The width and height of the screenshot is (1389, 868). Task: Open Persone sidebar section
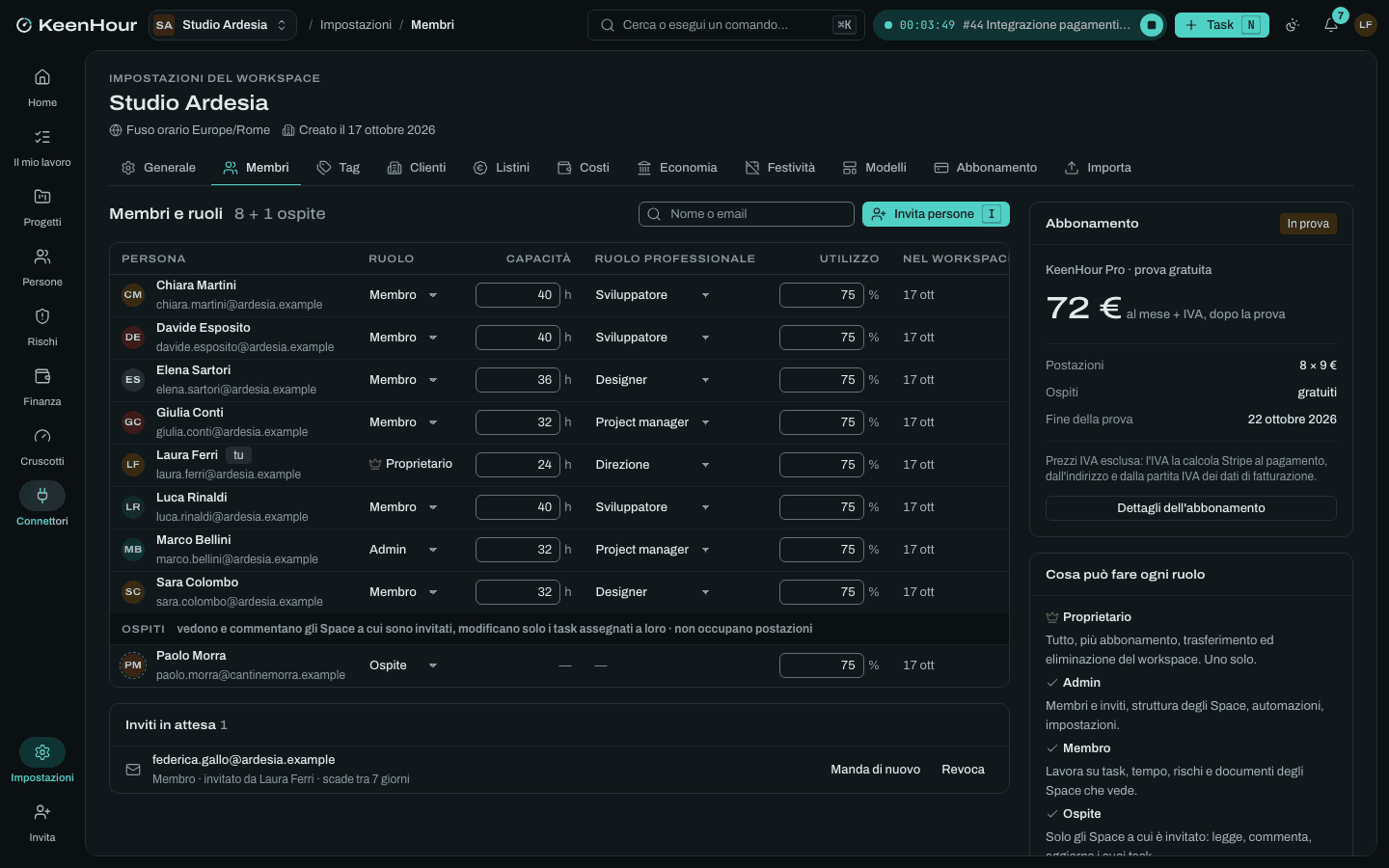click(x=42, y=267)
